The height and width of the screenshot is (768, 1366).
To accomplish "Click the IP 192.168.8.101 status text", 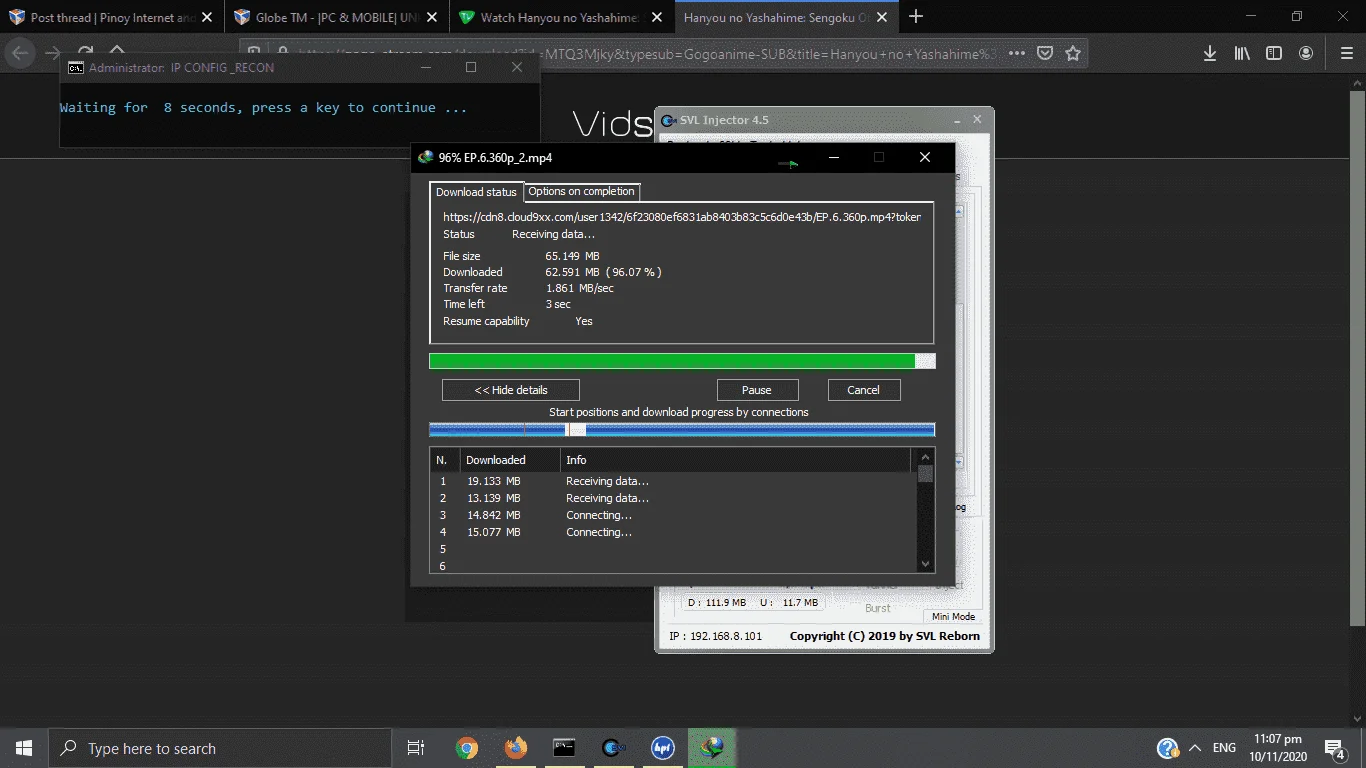I will [715, 636].
